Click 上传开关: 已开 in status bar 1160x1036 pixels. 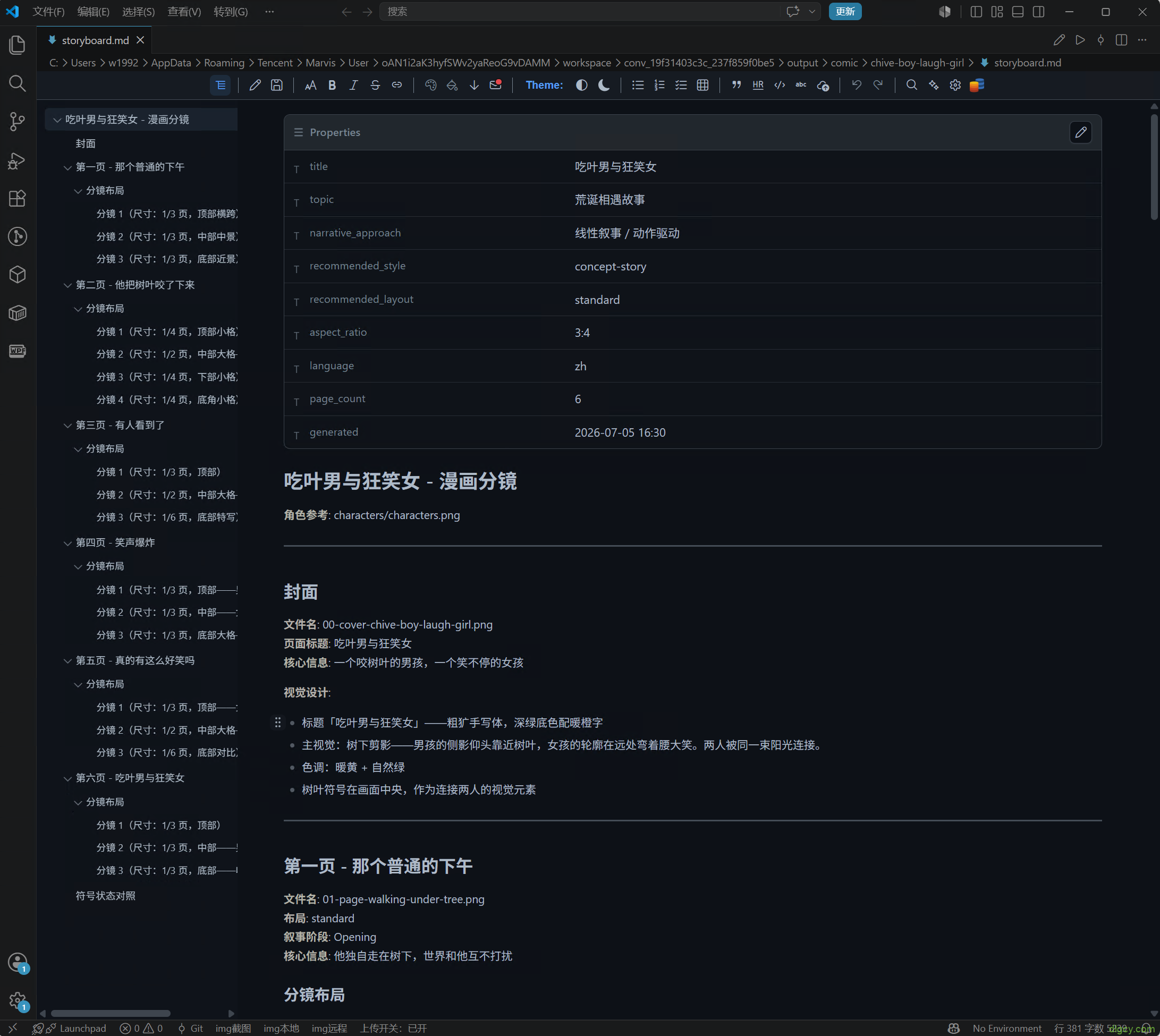click(393, 1028)
